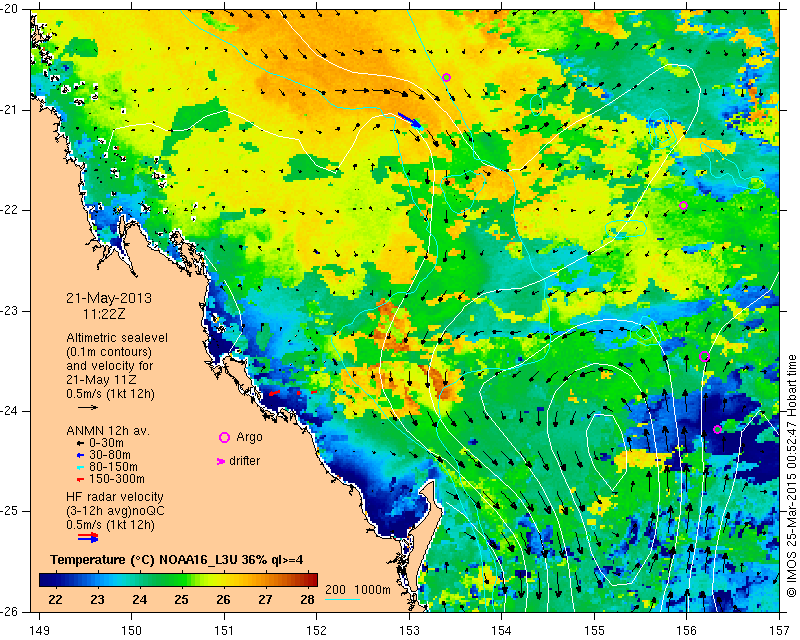This screenshot has height=640, width=800.
Task: Click the '21-May-2013' date label
Action: (x=109, y=298)
